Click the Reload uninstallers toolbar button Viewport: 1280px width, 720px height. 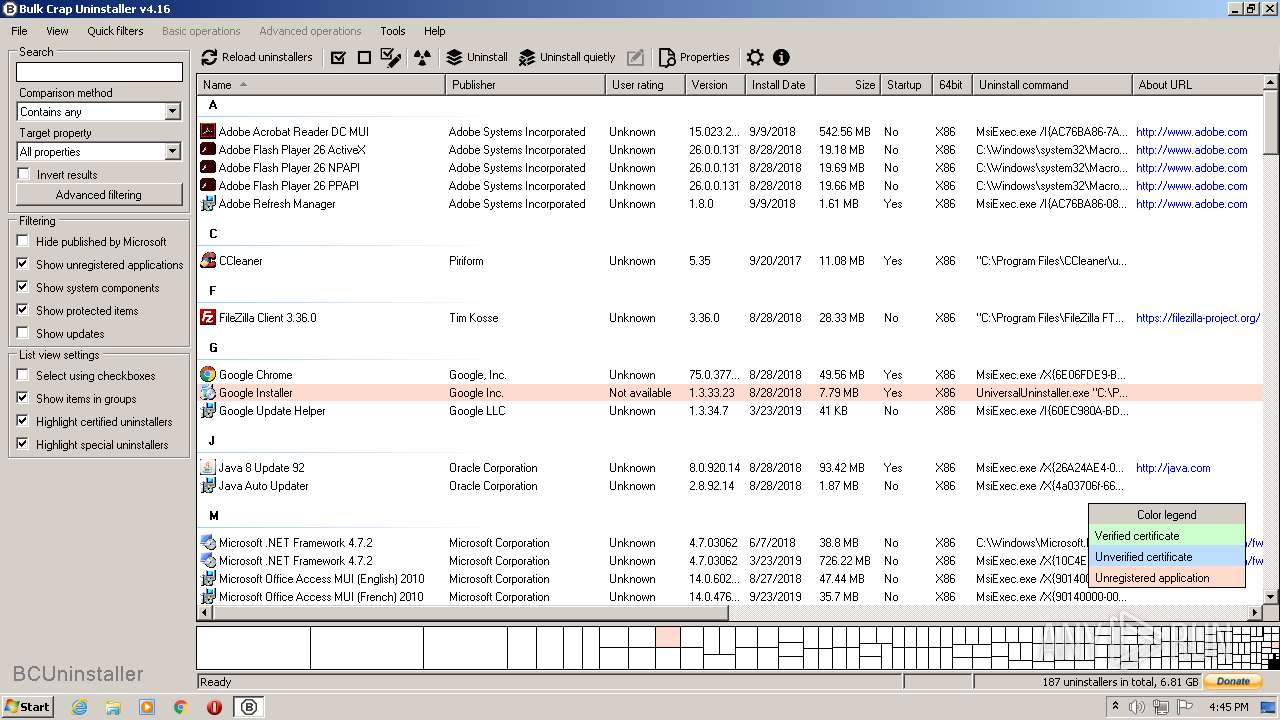(257, 57)
